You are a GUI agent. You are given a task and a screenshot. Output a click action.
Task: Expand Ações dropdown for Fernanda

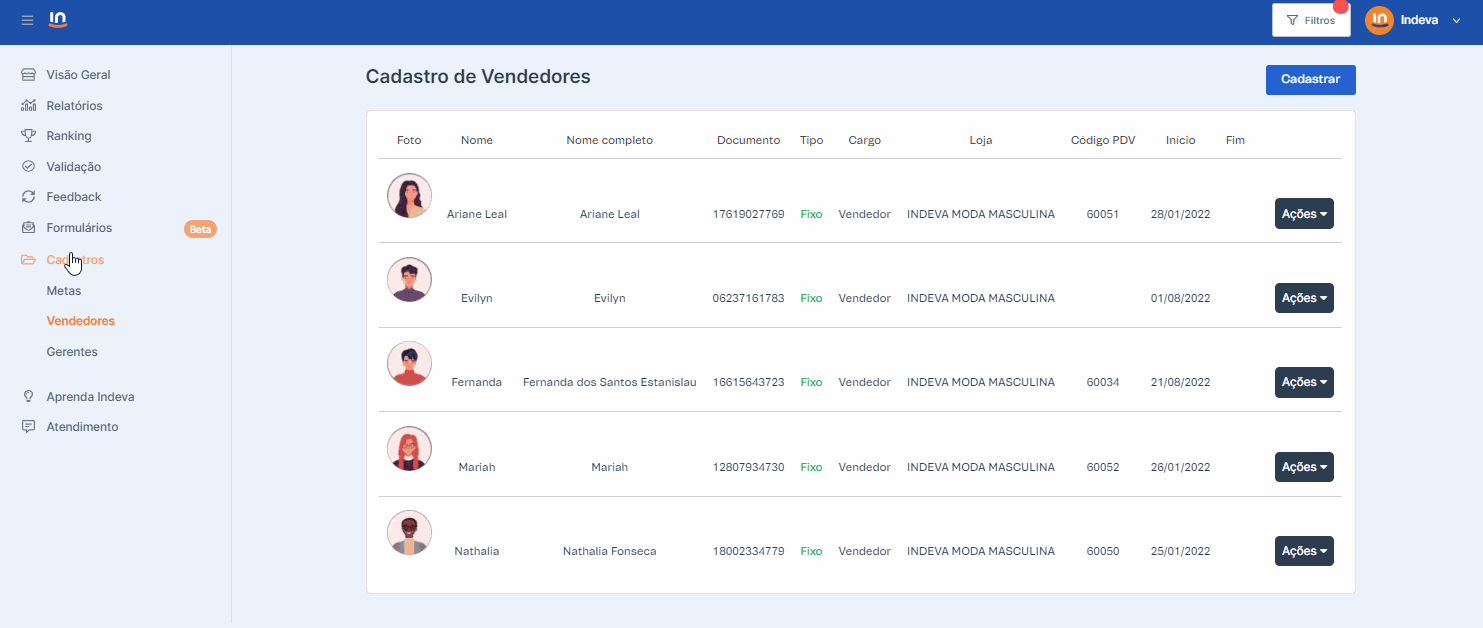[x=1304, y=382]
